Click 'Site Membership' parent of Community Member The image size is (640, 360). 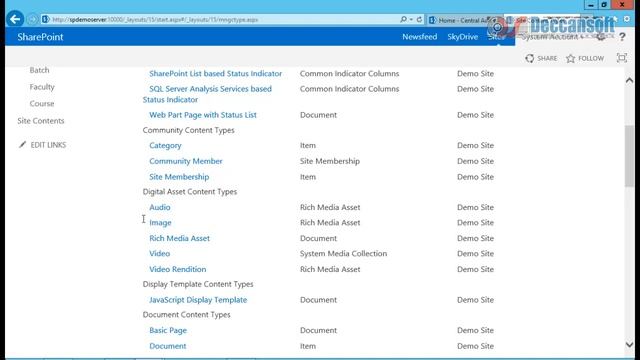(330, 161)
